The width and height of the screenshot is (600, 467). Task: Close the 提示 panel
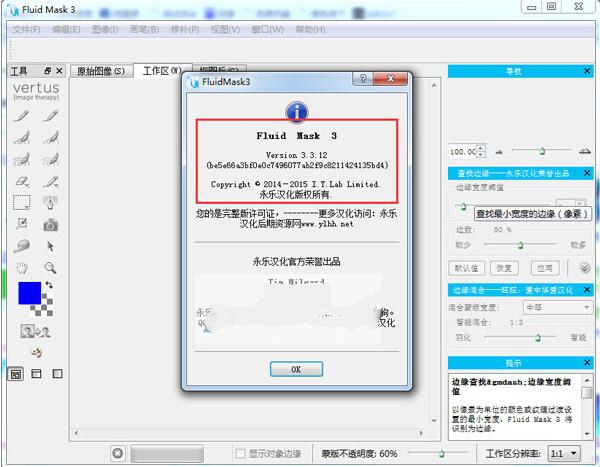587,362
